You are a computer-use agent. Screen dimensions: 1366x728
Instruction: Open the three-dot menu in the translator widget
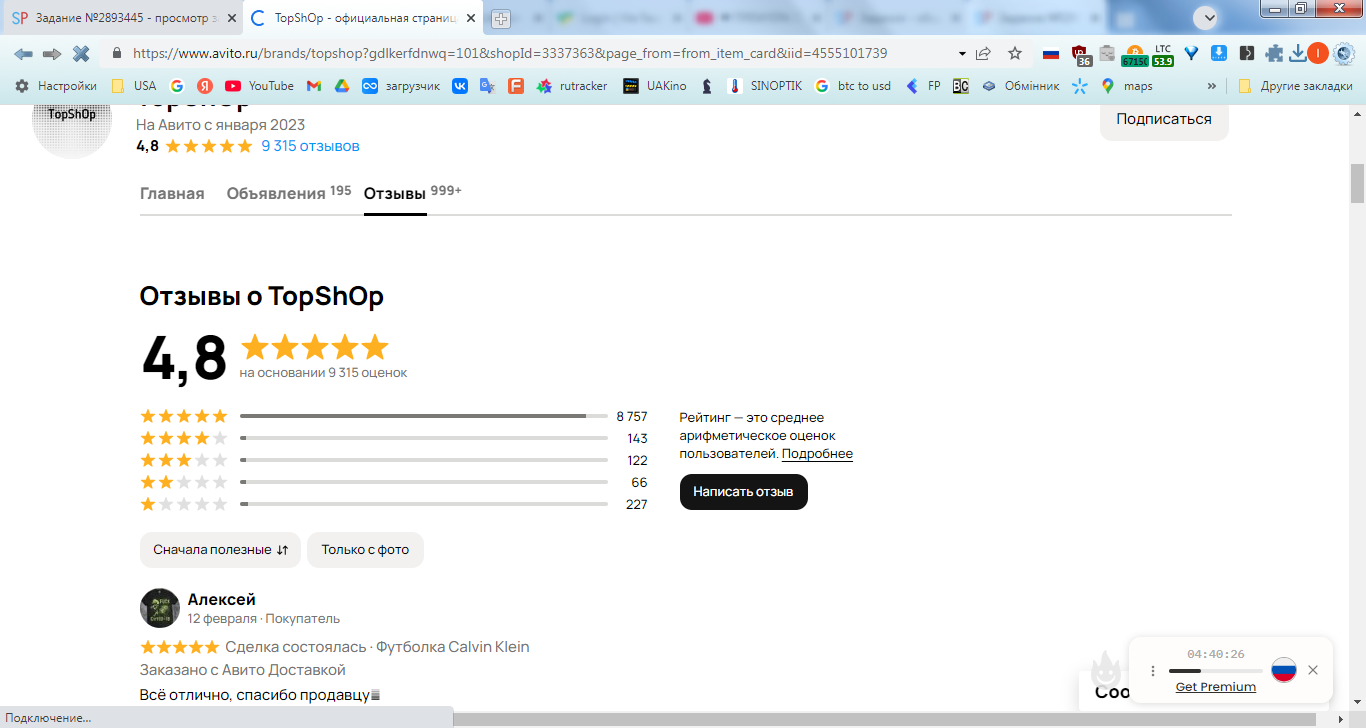point(1153,671)
